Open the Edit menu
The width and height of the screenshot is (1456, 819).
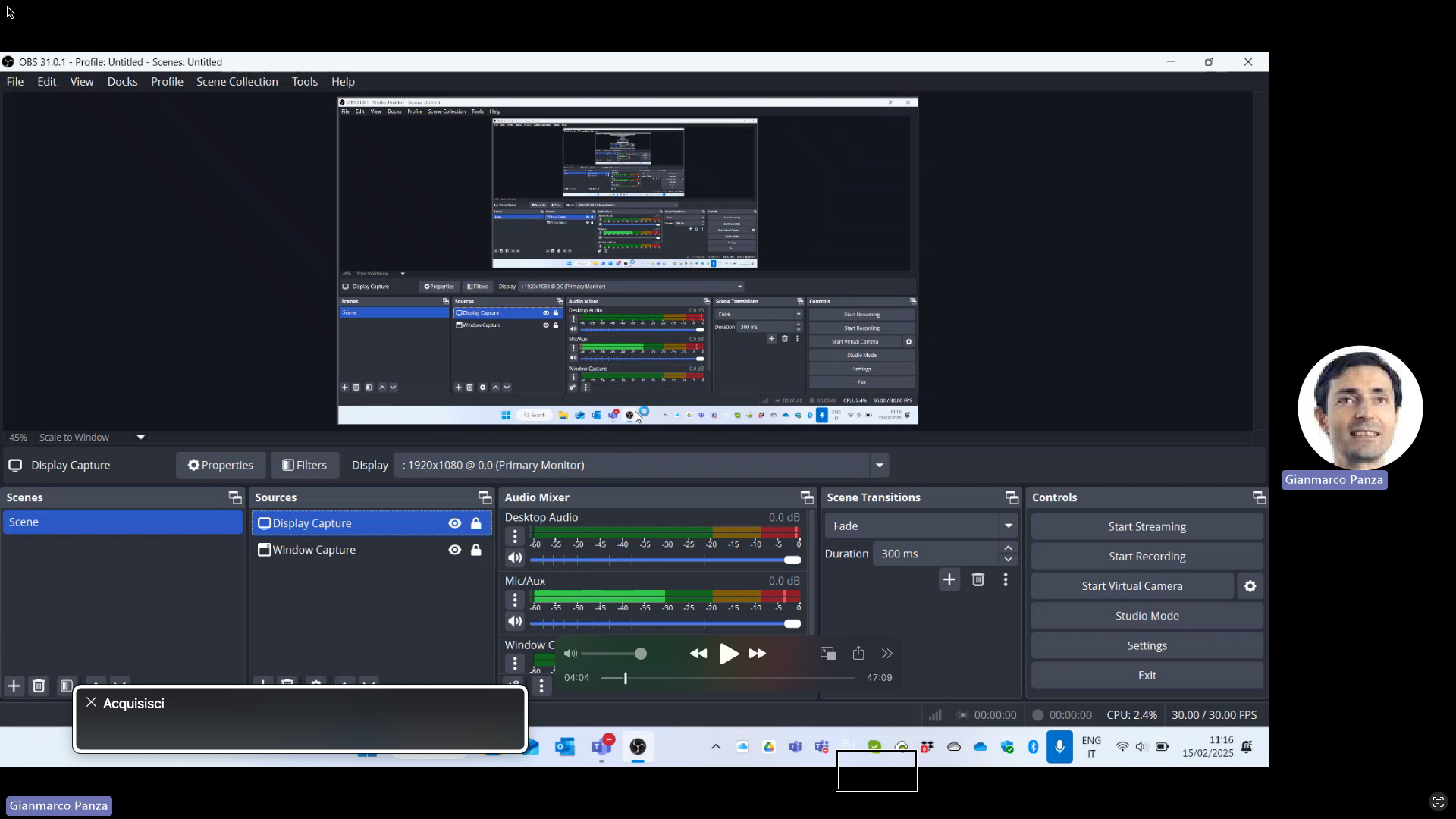[x=47, y=82]
